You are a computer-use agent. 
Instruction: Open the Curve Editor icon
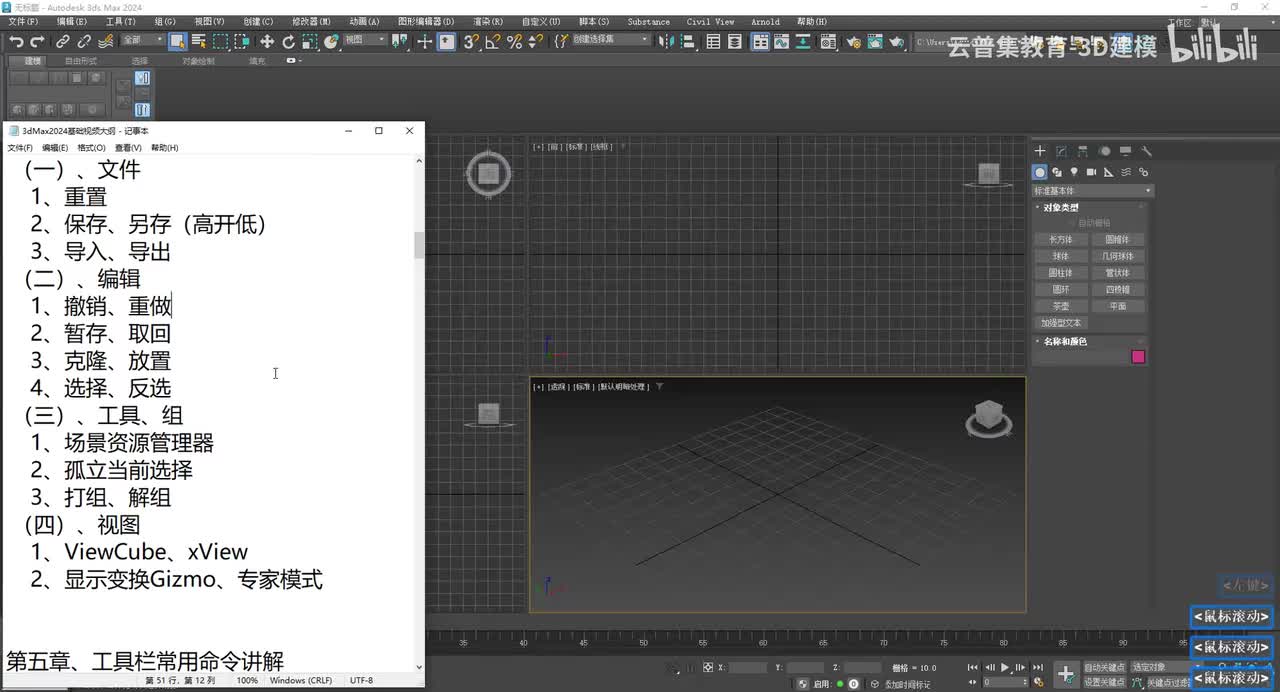[x=781, y=41]
